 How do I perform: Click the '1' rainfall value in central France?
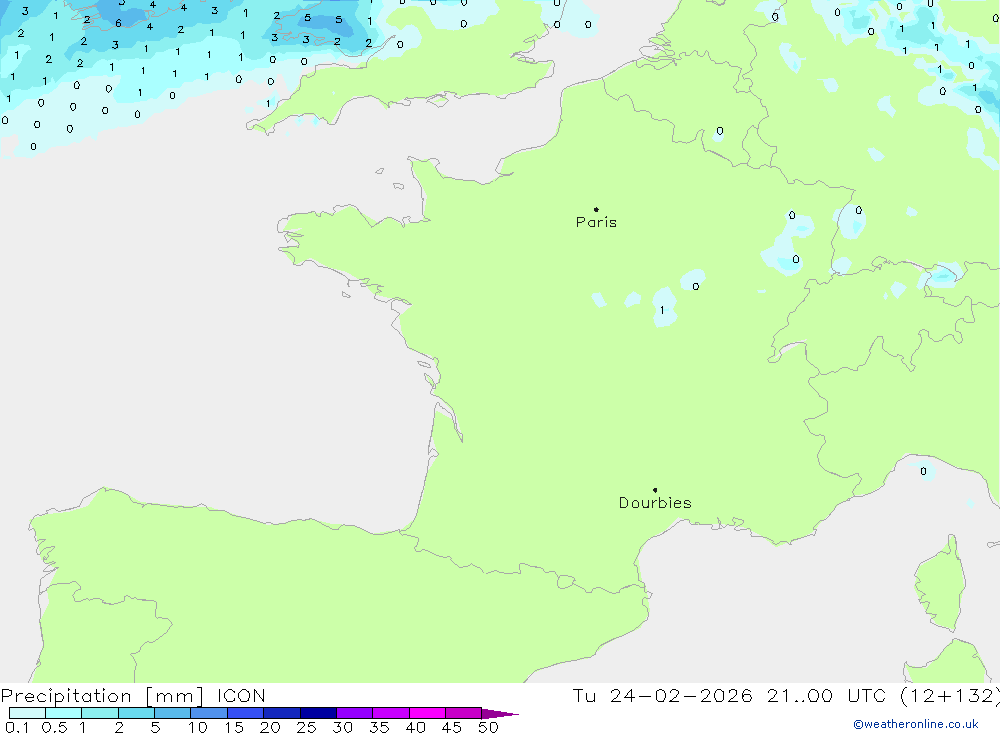coord(662,310)
